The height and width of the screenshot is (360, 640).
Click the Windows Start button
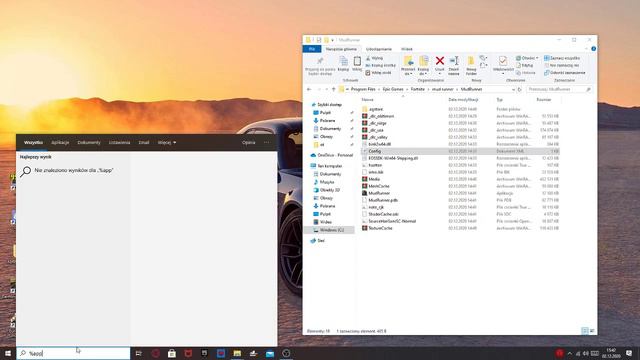(8, 353)
